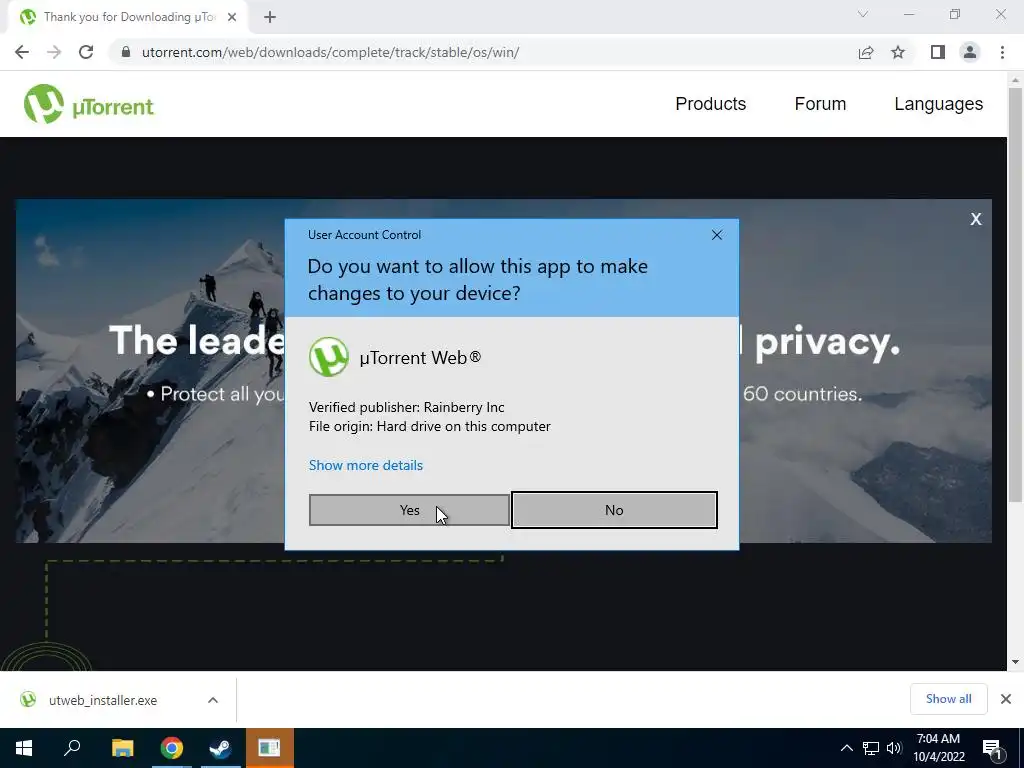Screen dimensions: 1024x768
Task: Click Yes in User Account Control dialog
Action: coord(409,510)
